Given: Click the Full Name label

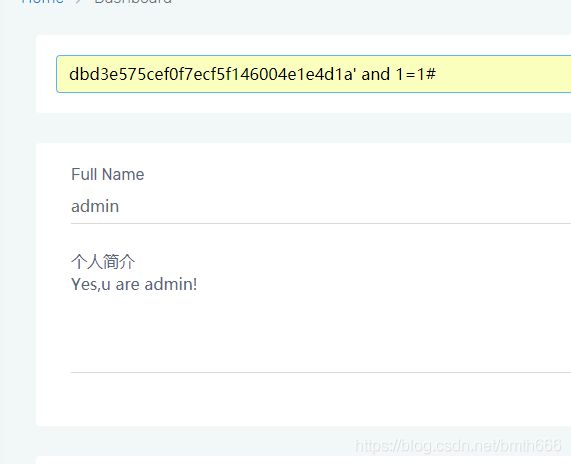Looking at the screenshot, I should 108,174.
